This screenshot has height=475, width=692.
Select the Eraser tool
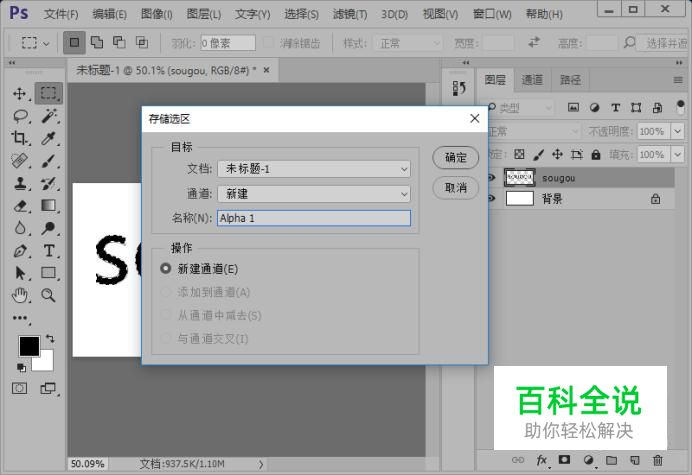point(20,205)
